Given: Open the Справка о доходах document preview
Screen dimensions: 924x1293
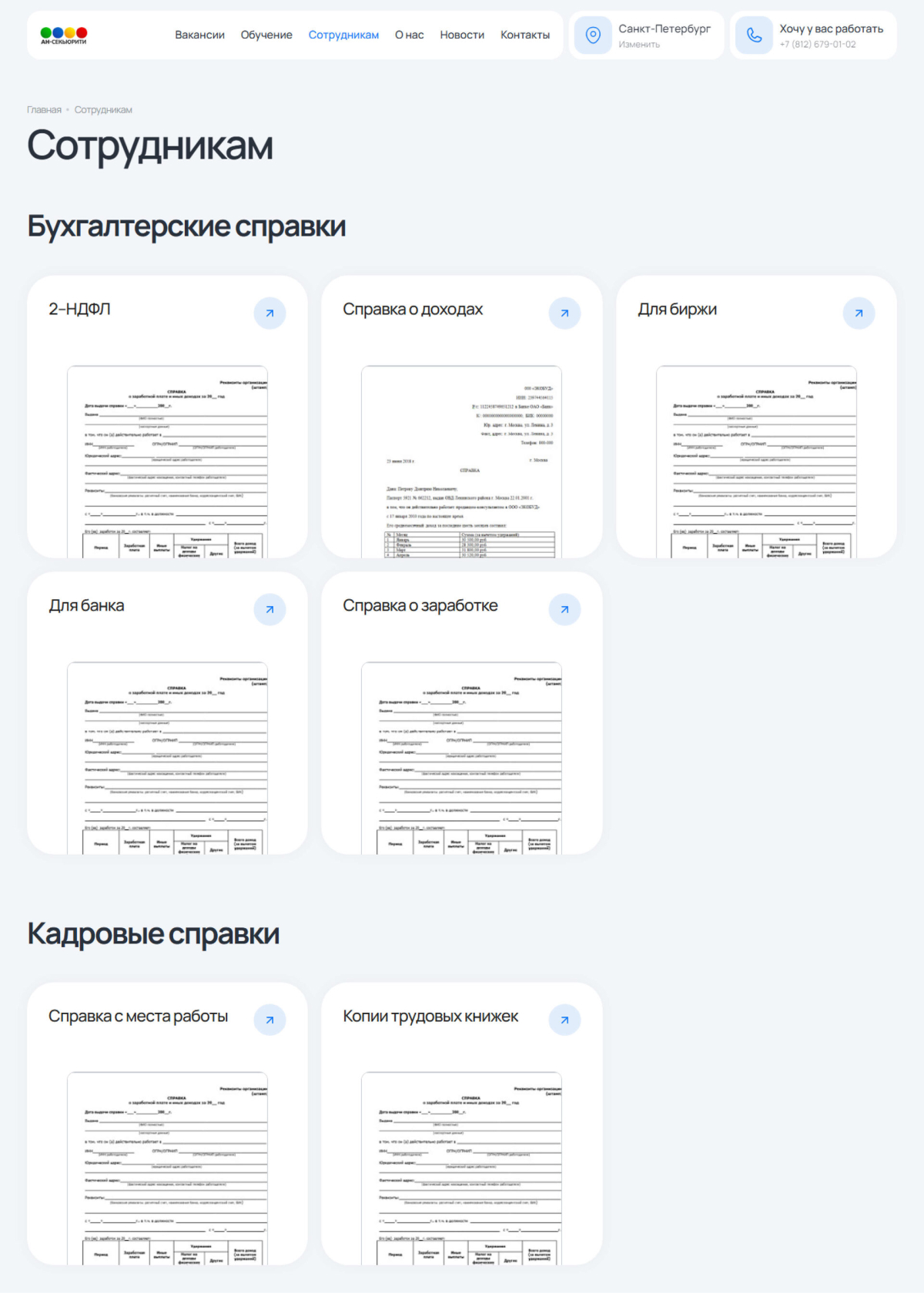Looking at the screenshot, I should [461, 462].
